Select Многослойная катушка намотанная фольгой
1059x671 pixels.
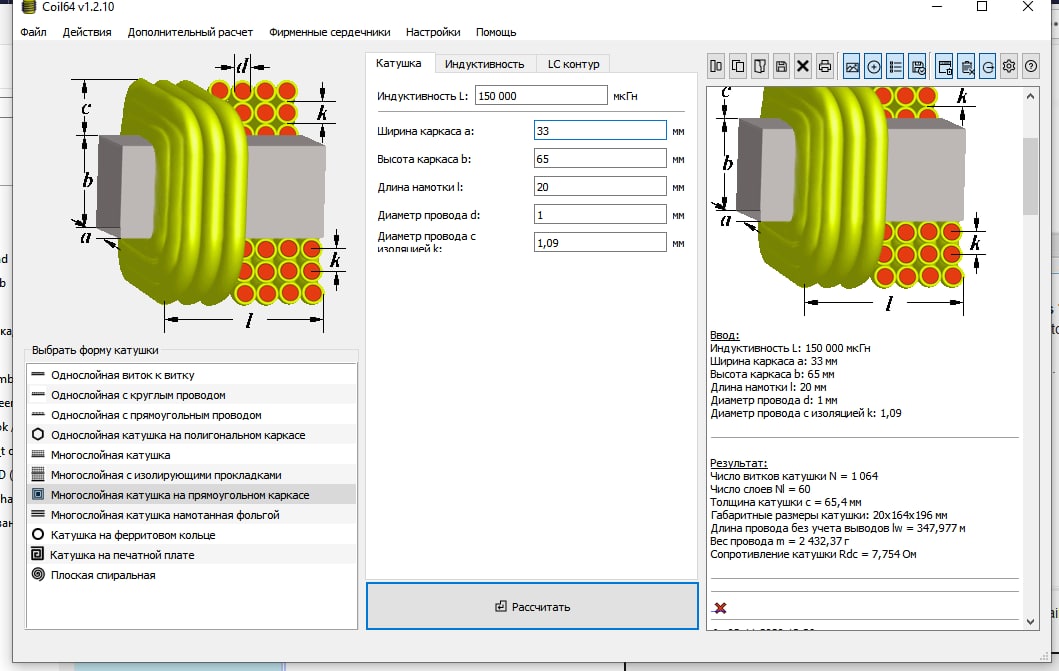point(191,514)
